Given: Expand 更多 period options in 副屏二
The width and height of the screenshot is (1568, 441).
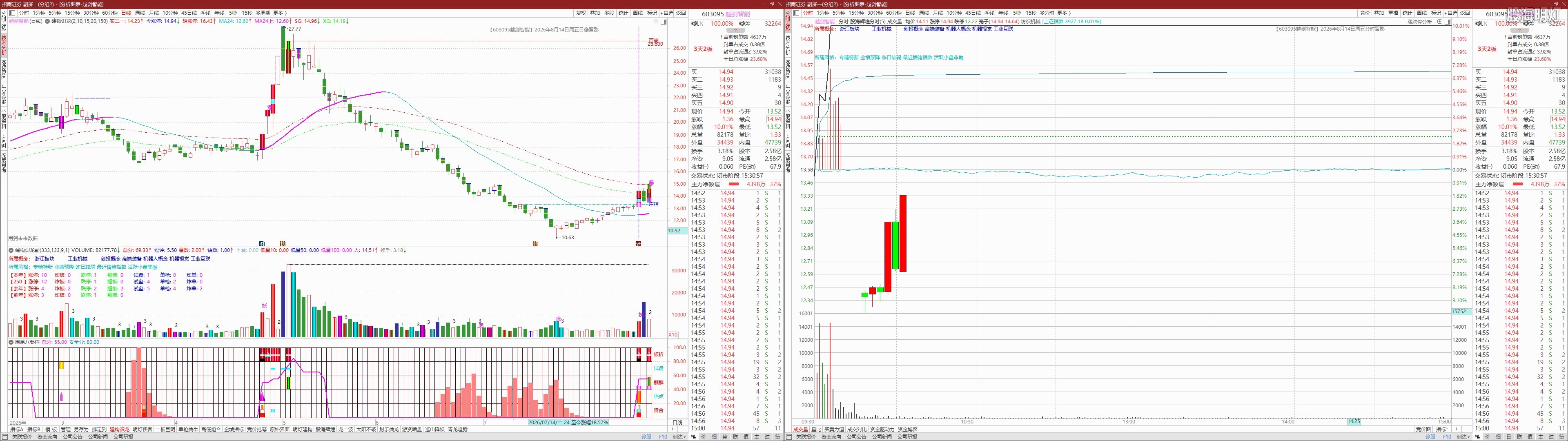Looking at the screenshot, I should (x=281, y=13).
